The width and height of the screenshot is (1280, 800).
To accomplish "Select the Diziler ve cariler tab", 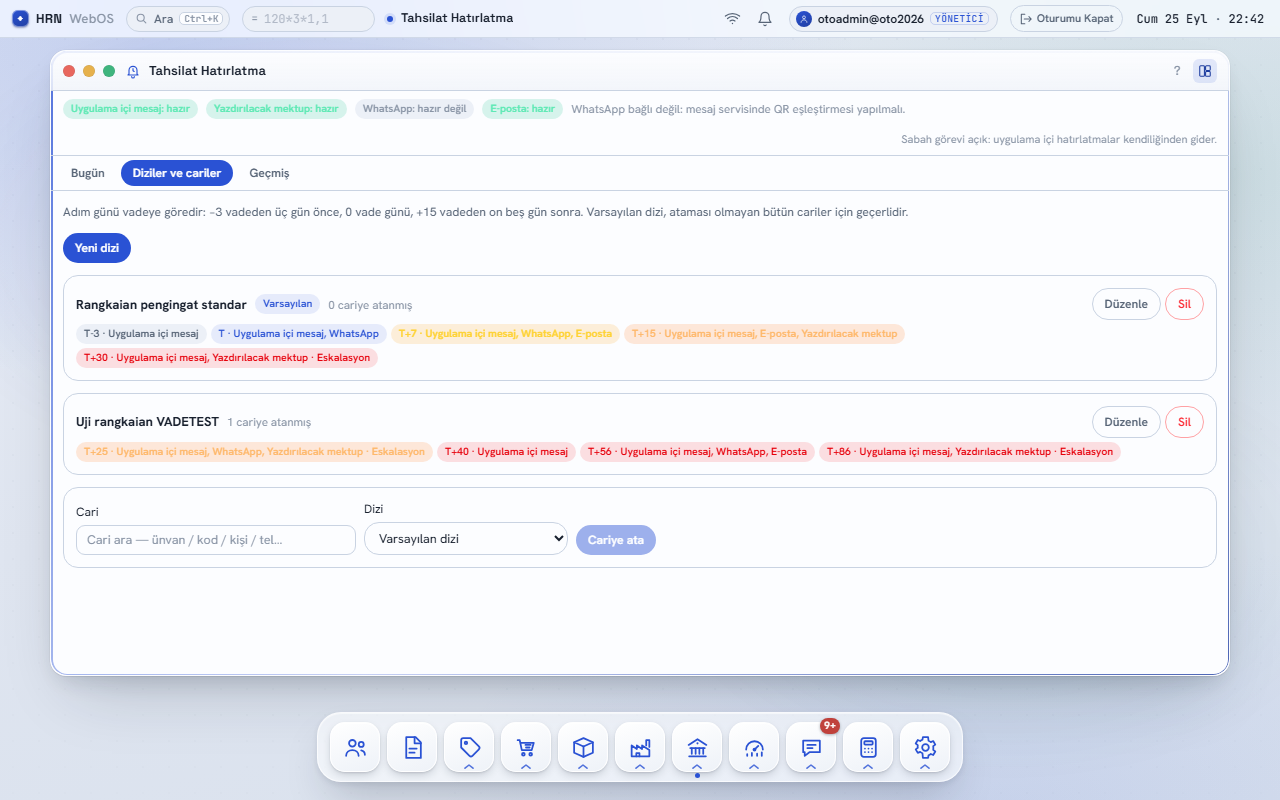I will coord(177,173).
